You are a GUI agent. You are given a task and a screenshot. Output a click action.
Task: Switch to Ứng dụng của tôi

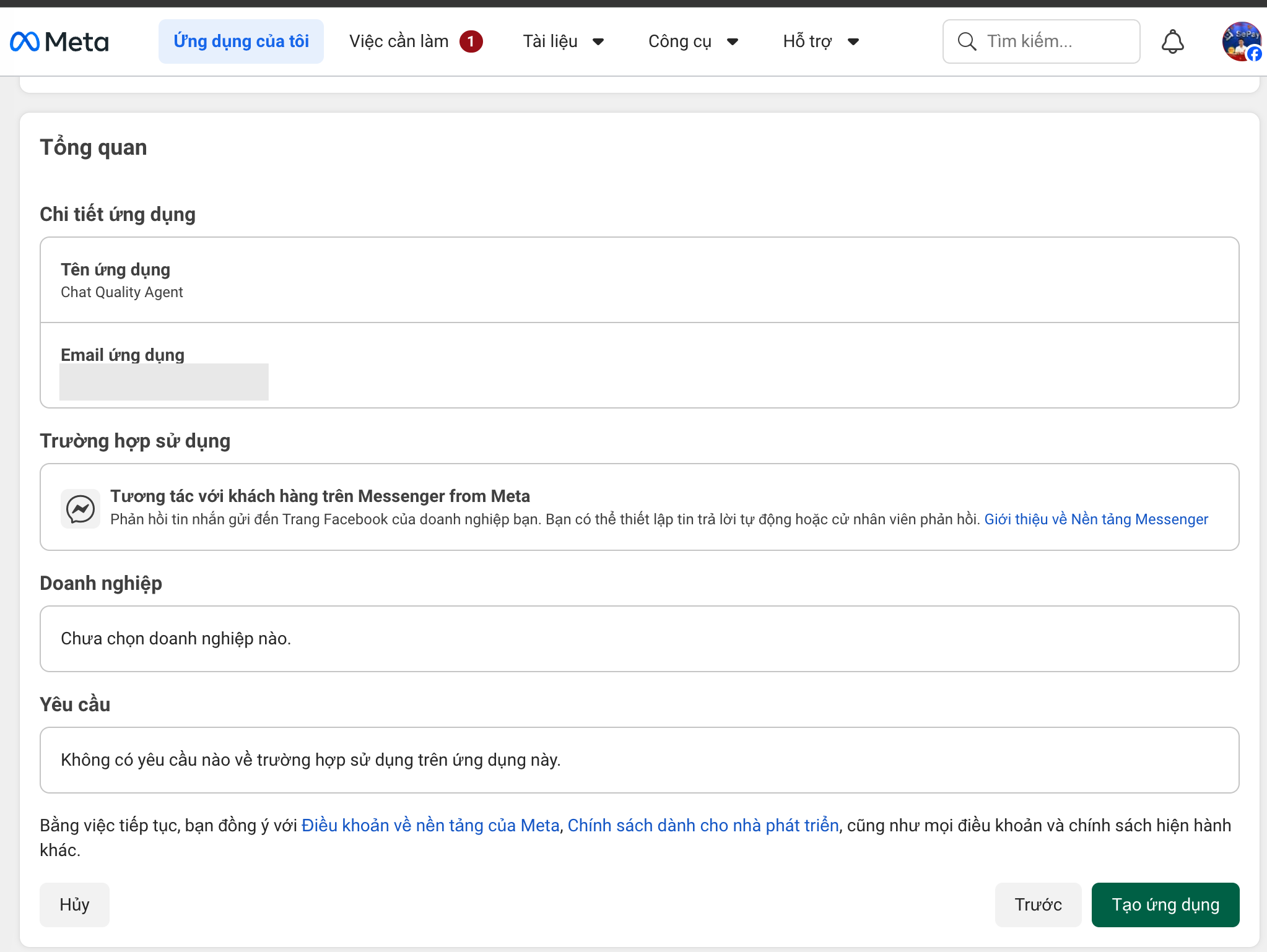(241, 41)
